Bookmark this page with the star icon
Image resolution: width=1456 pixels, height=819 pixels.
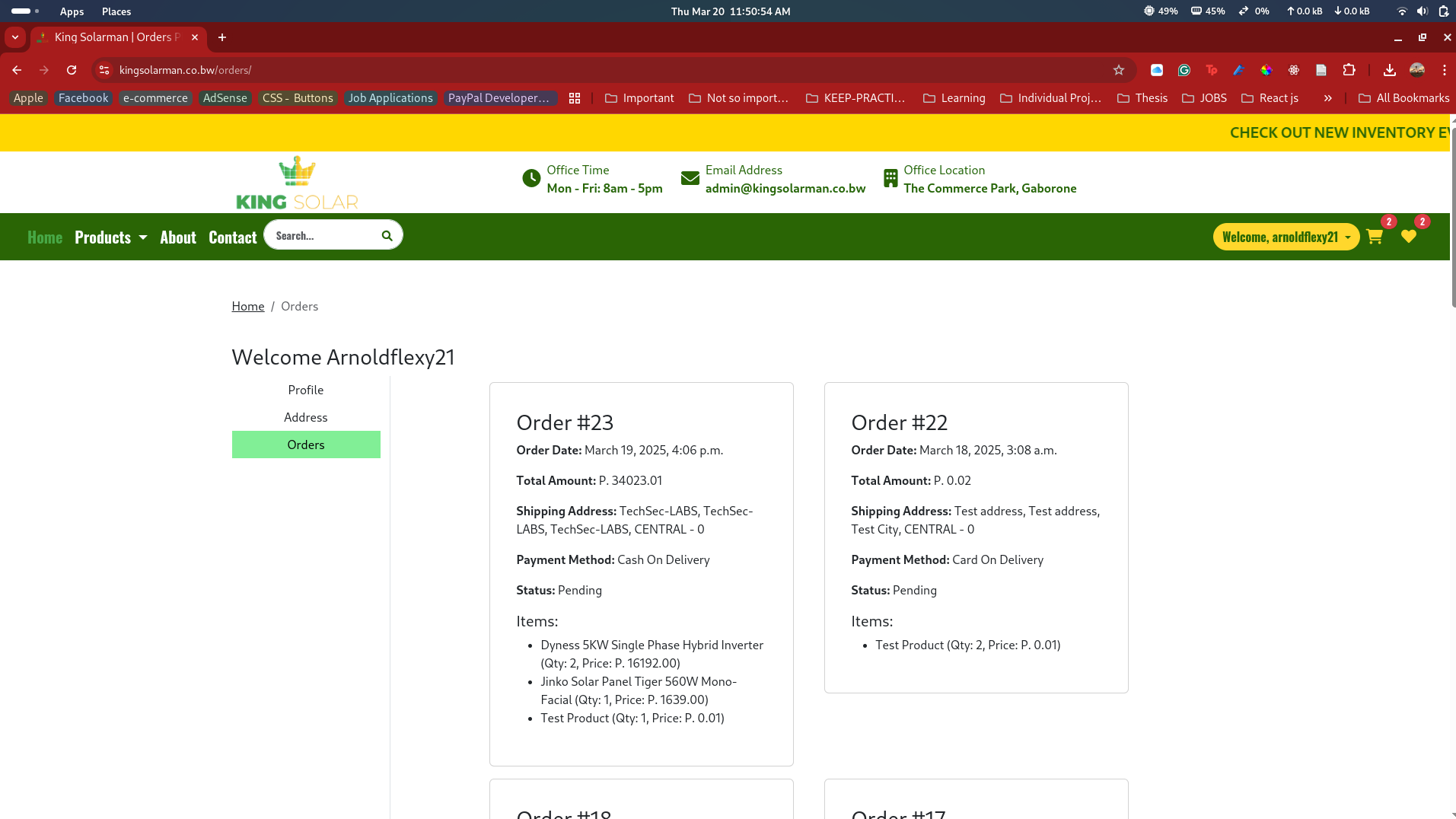coord(1118,70)
